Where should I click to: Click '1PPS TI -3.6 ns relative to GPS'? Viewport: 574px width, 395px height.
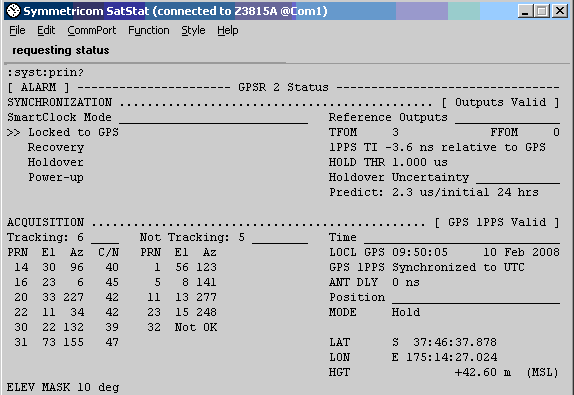[x=437, y=147]
